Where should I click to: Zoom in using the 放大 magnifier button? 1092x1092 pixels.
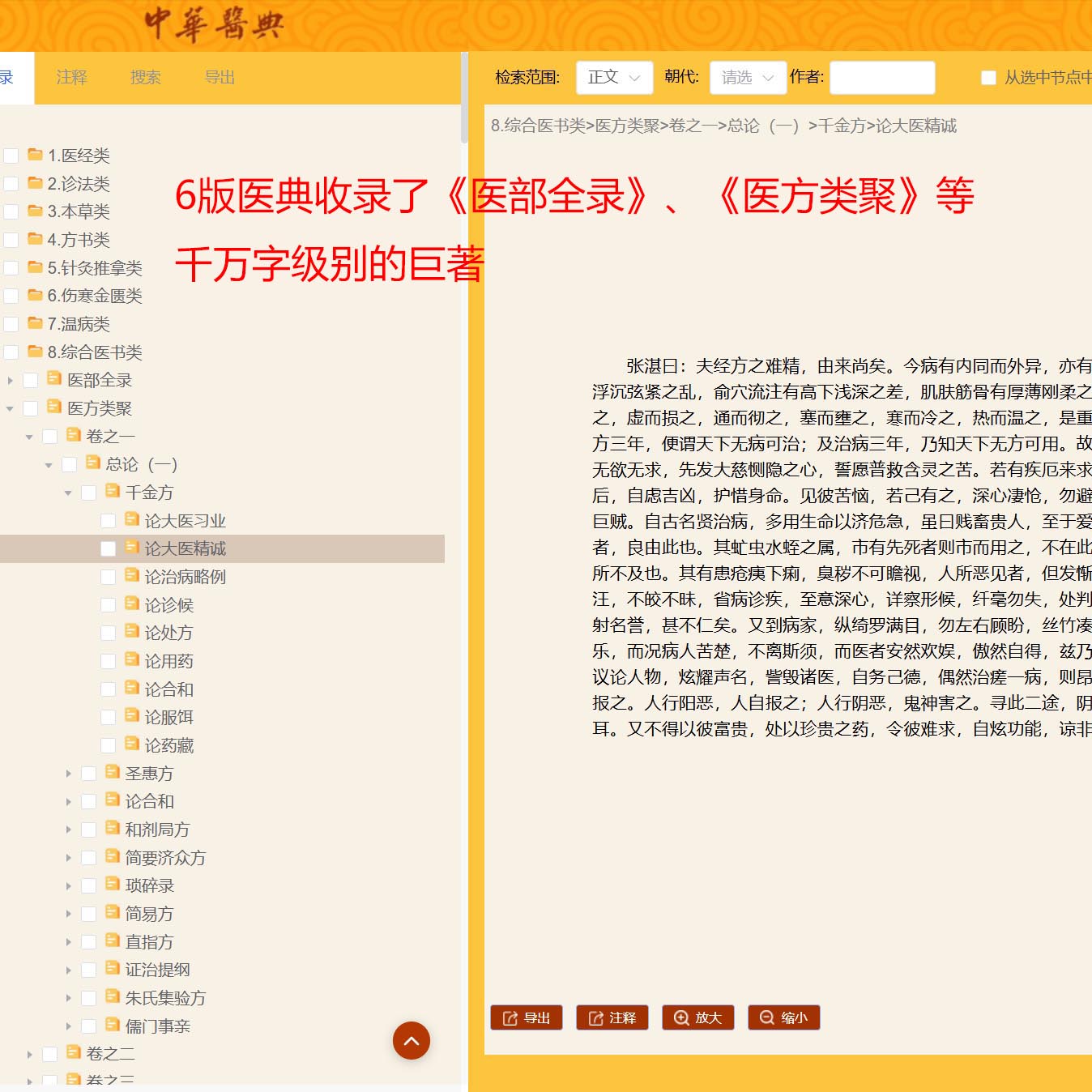coord(697,1017)
